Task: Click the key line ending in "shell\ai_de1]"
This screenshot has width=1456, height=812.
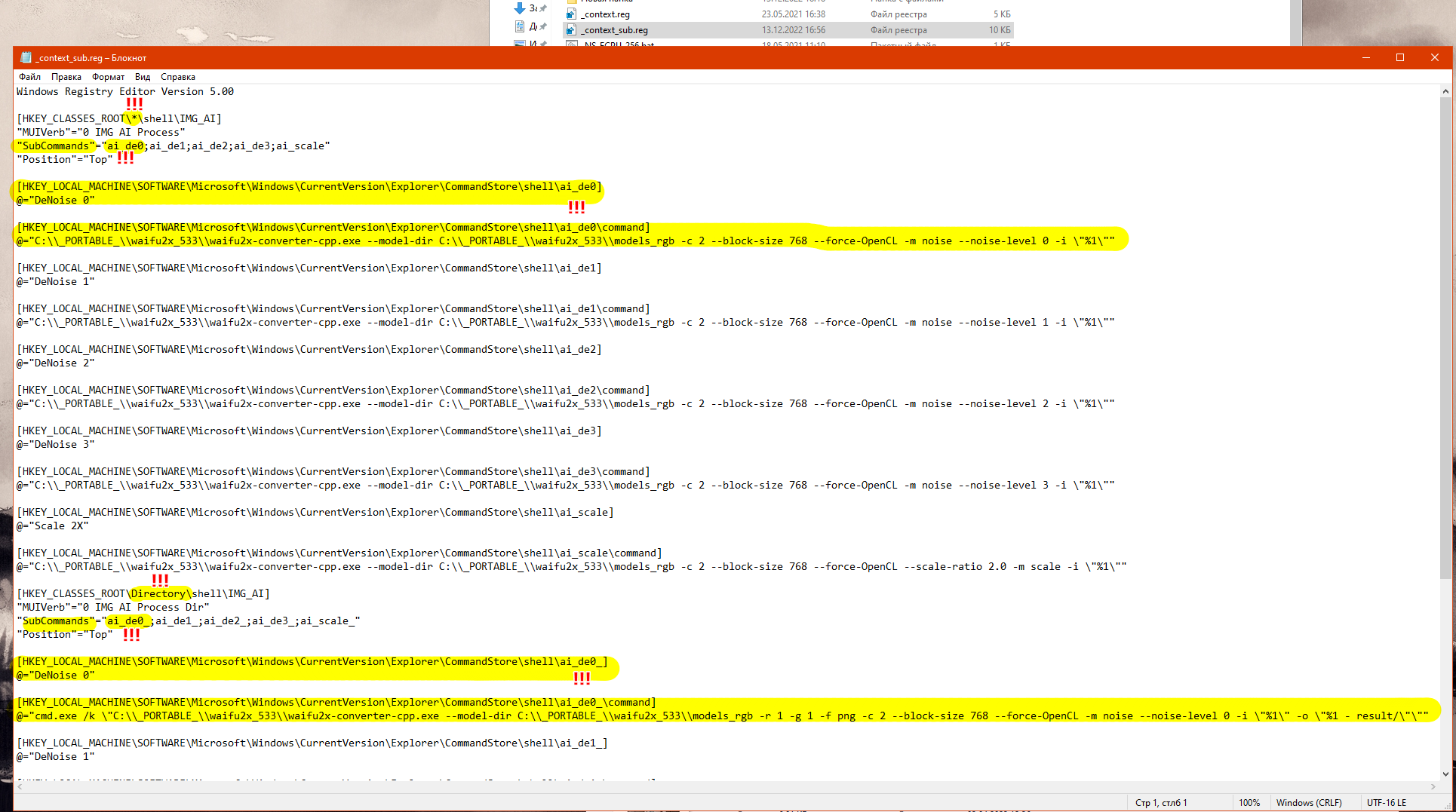Action: [309, 268]
